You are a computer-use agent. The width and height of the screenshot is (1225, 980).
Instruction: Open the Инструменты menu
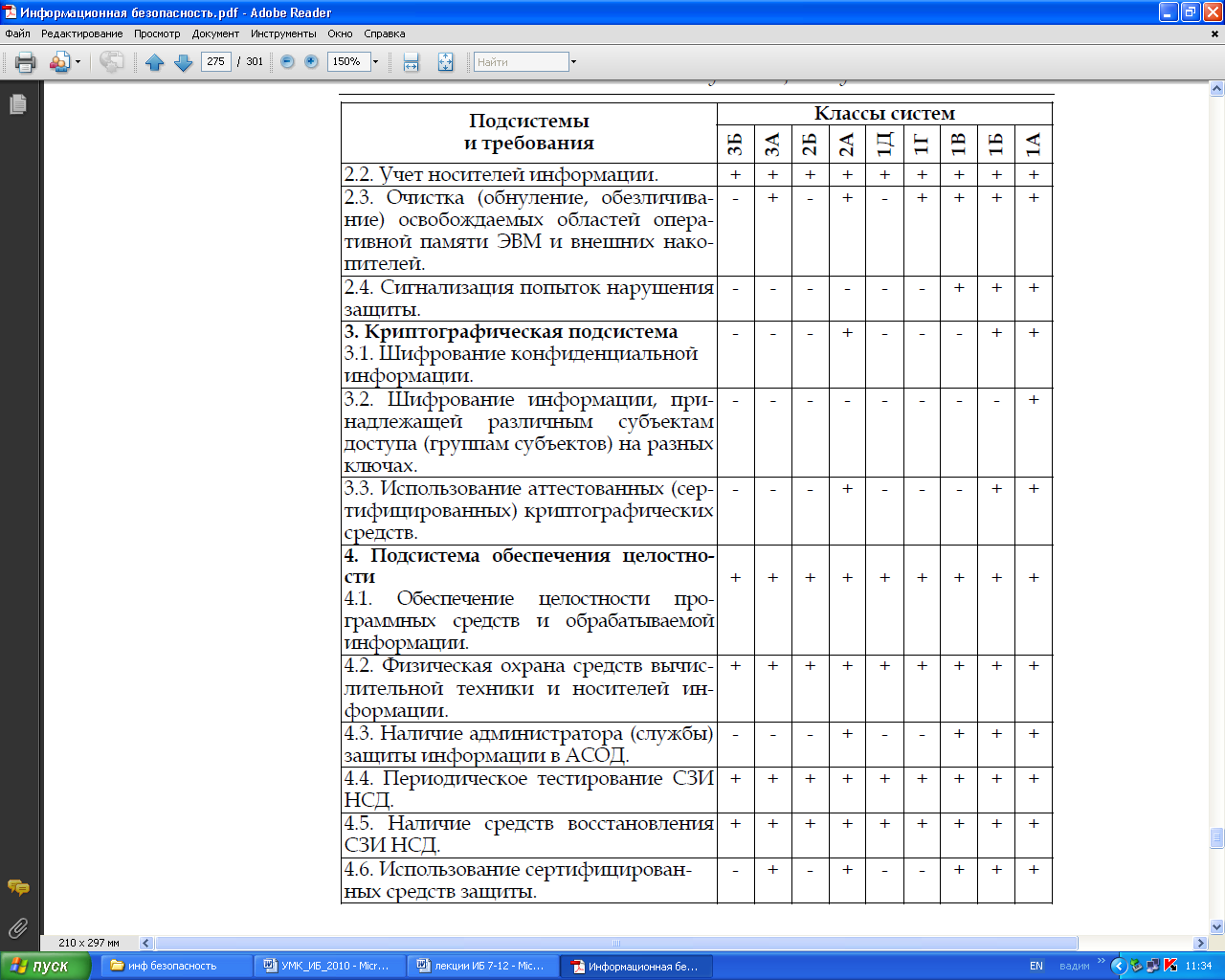(x=283, y=33)
